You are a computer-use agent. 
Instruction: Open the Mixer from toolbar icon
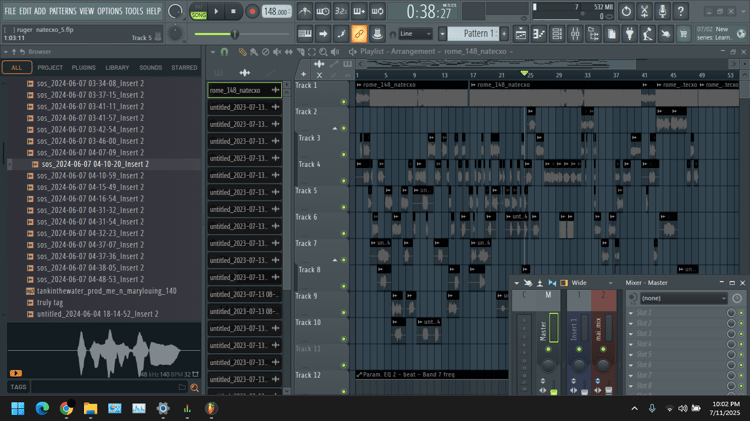575,34
